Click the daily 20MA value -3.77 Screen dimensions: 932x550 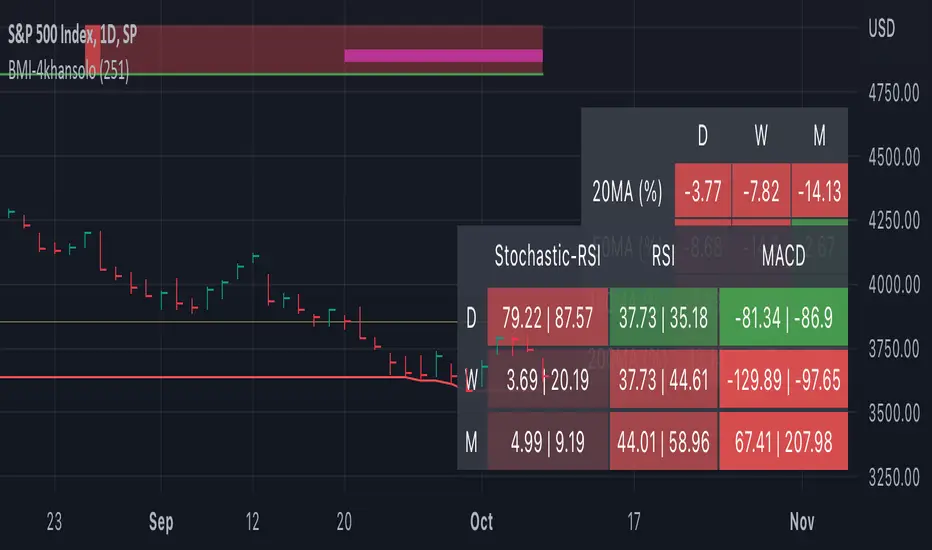pyautogui.click(x=703, y=192)
